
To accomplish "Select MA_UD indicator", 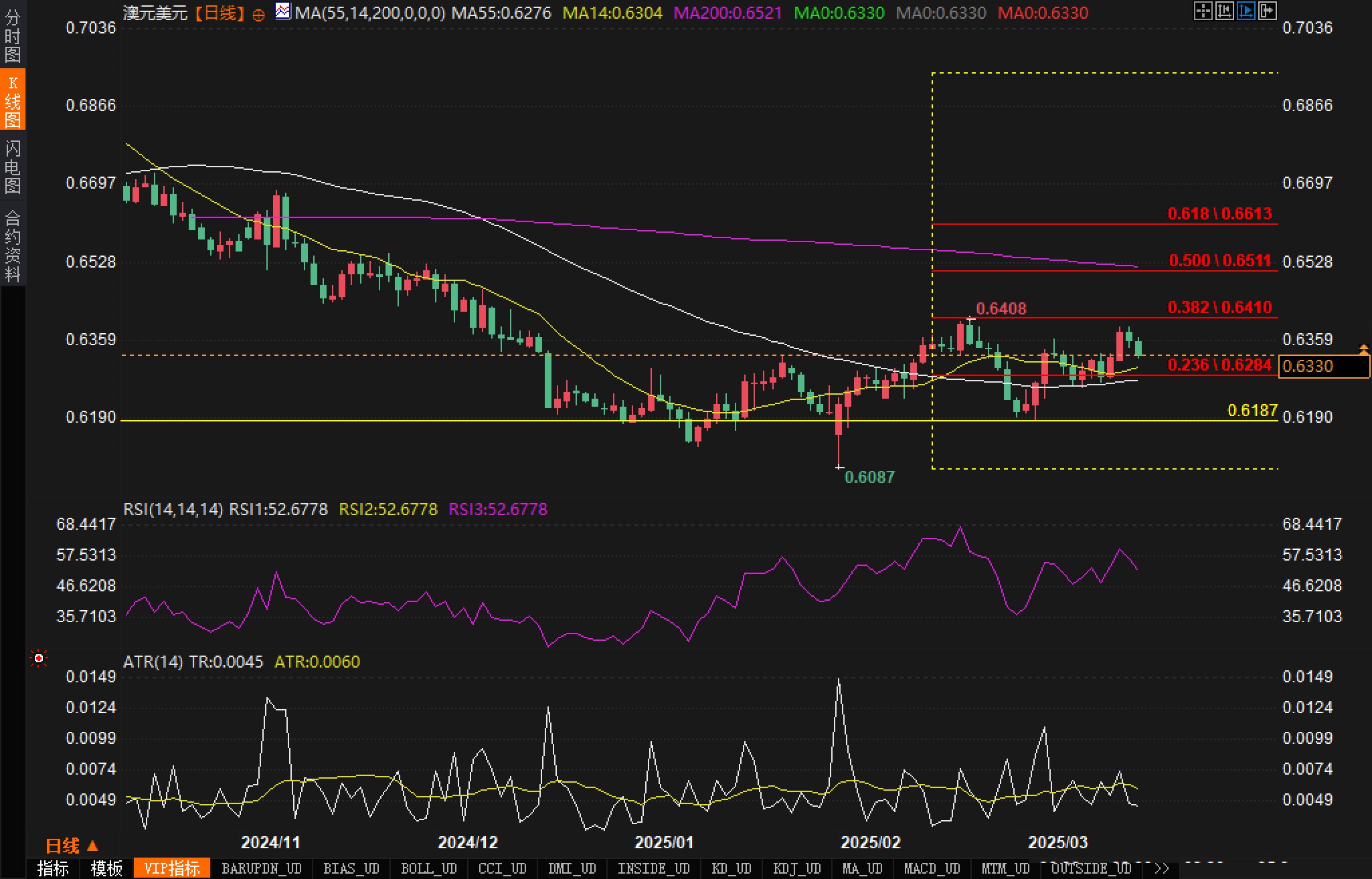I will [862, 868].
